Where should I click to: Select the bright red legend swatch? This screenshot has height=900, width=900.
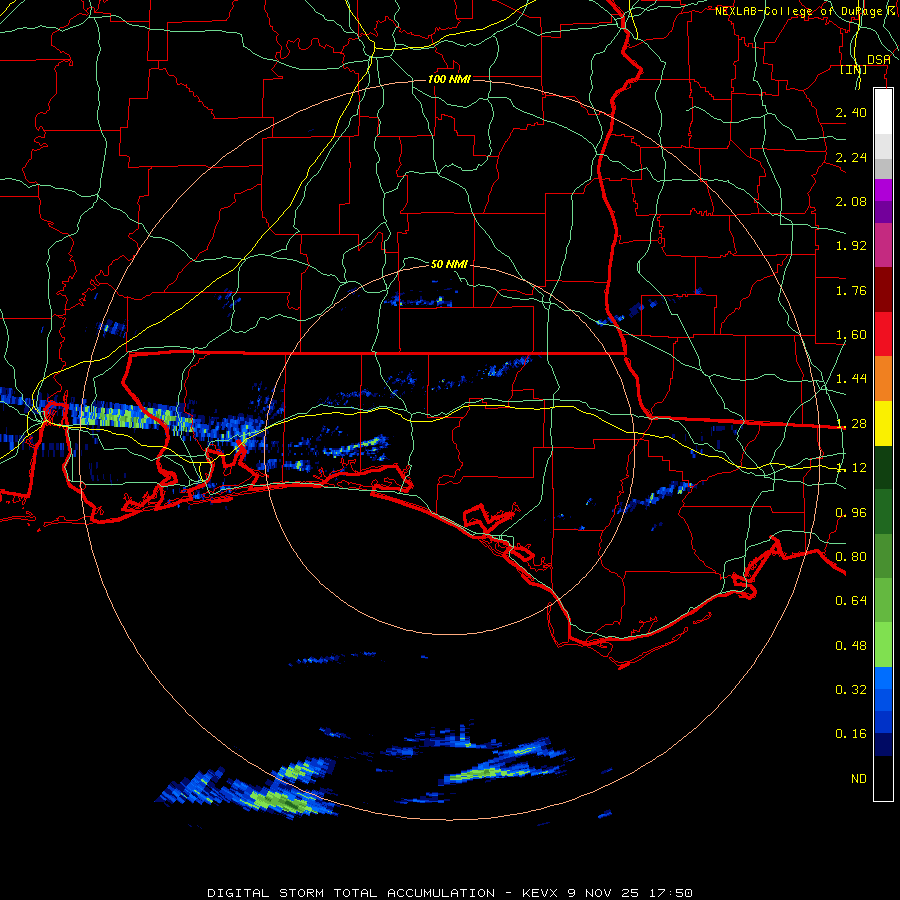click(x=883, y=334)
